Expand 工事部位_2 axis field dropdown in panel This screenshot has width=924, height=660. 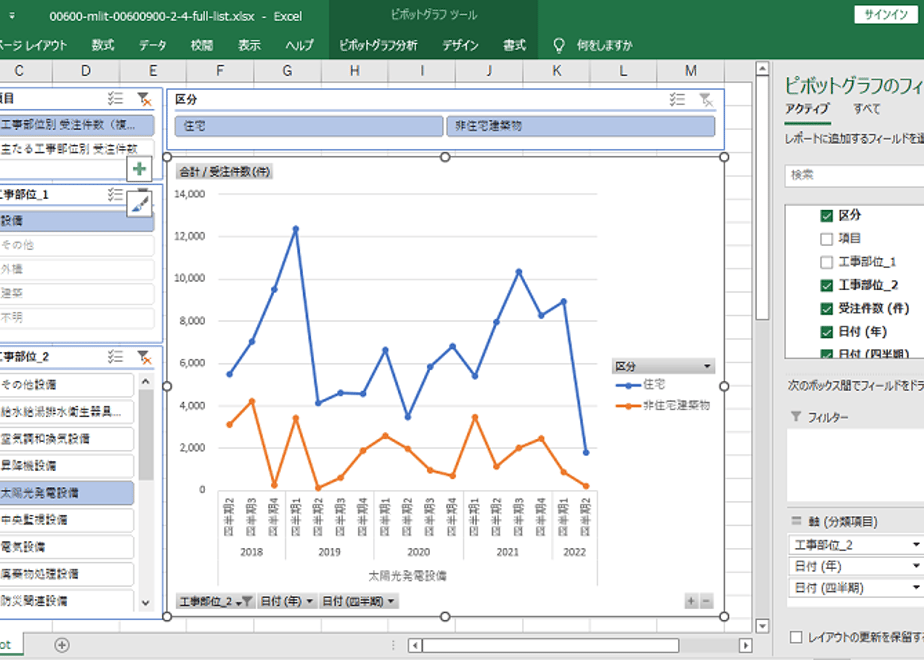tap(916, 544)
